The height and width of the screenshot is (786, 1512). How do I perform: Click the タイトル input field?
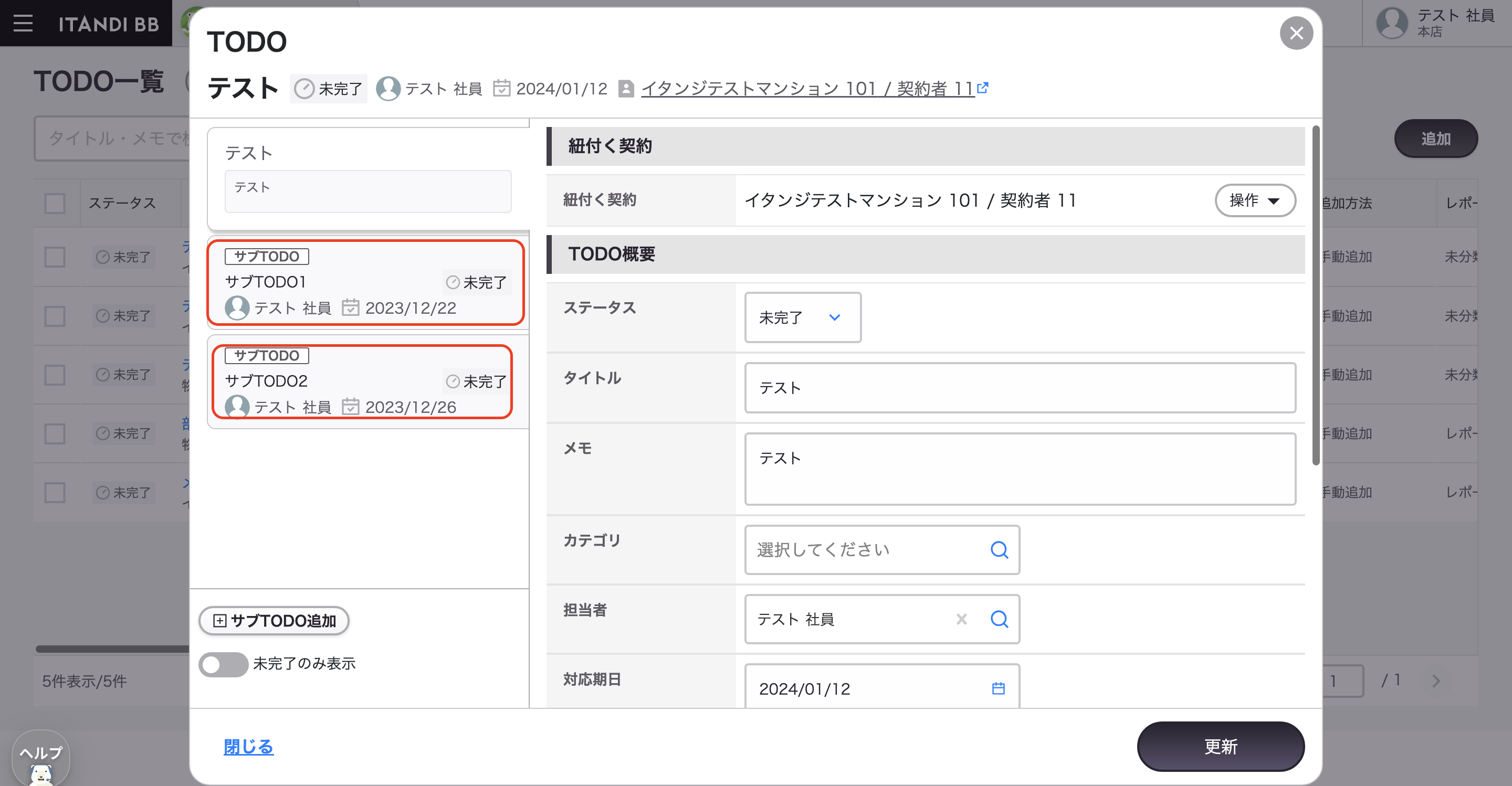(x=1020, y=388)
